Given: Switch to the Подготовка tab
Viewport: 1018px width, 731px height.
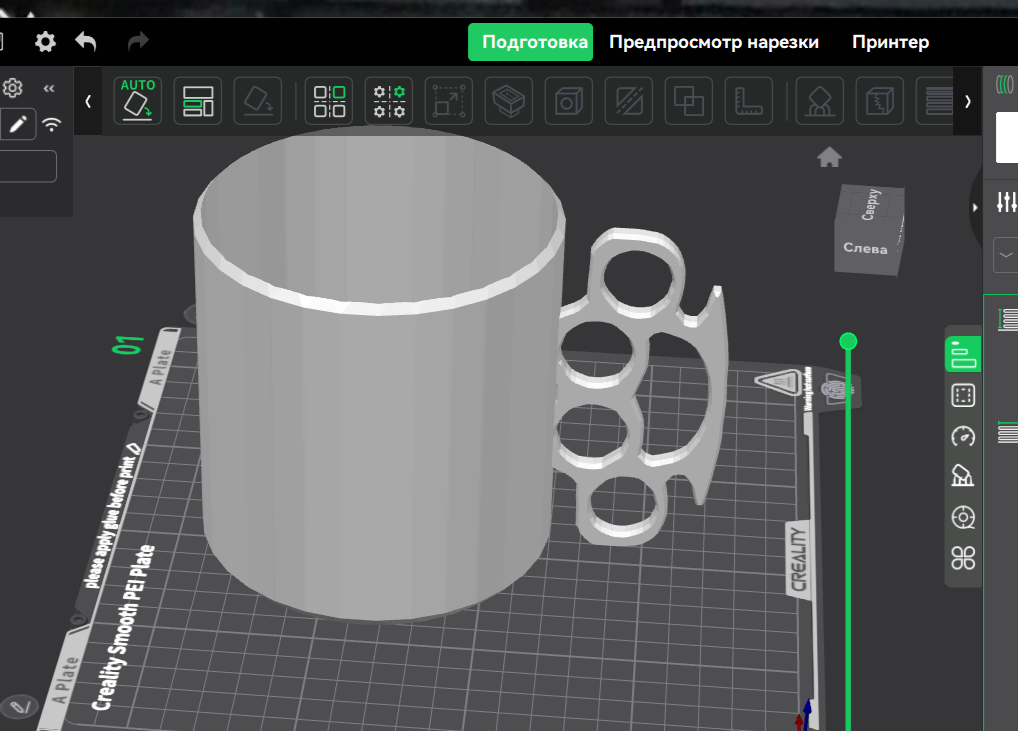Looking at the screenshot, I should pos(530,42).
